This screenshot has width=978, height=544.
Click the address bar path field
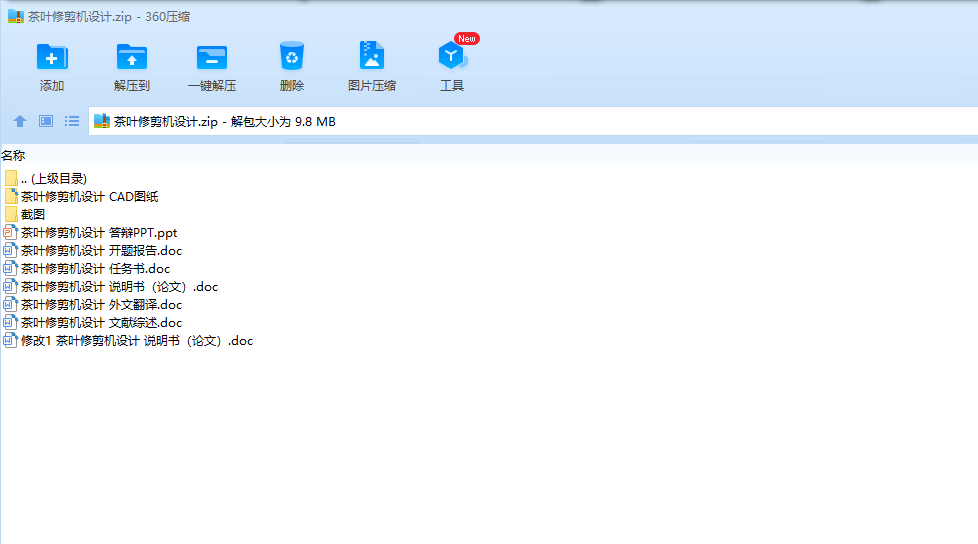coord(533,121)
